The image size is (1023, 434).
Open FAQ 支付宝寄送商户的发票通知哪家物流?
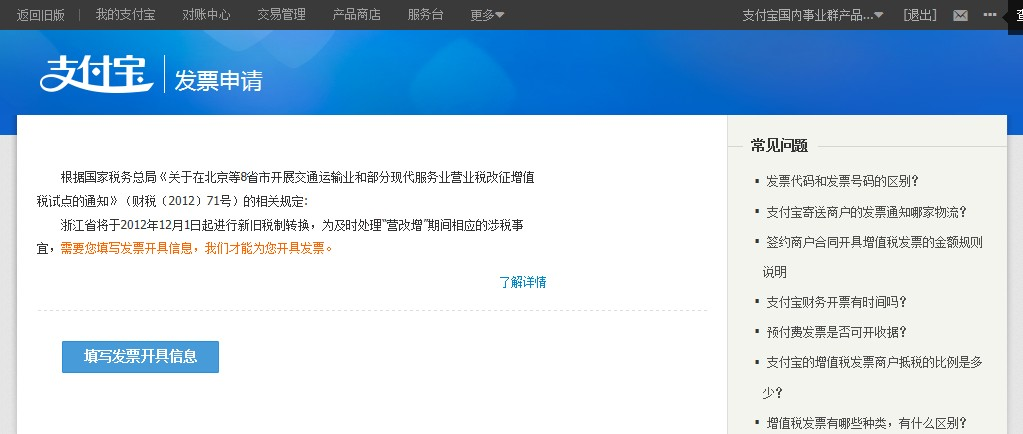(x=866, y=211)
